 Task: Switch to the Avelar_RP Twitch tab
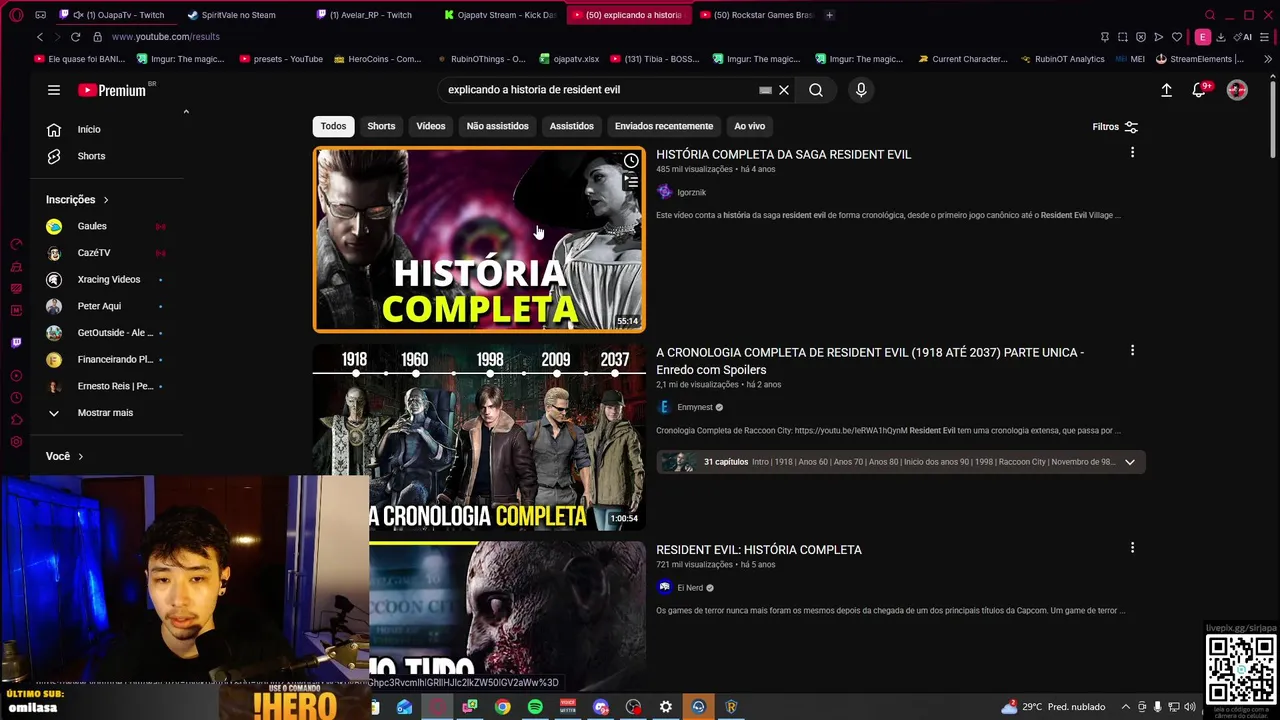coord(370,15)
